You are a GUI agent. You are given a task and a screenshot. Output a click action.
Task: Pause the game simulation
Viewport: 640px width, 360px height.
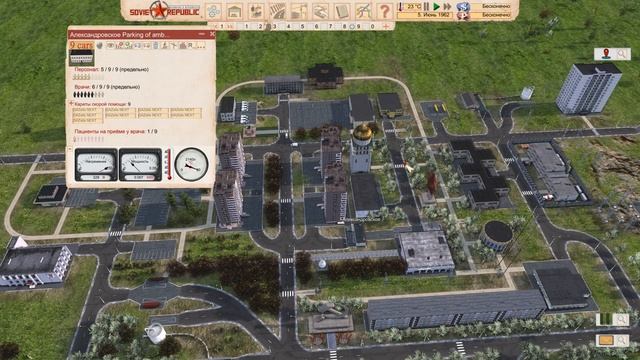point(427,7)
